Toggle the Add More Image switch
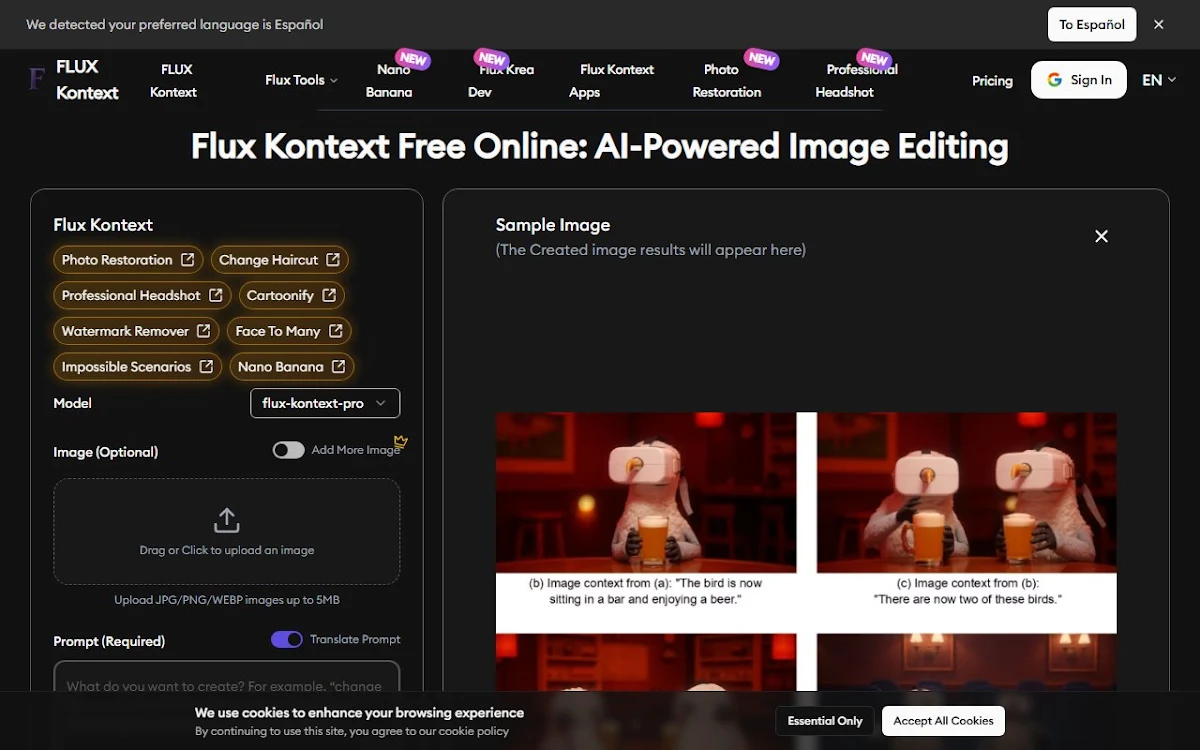Screen dimensions: 1200x750 [x=288, y=450]
